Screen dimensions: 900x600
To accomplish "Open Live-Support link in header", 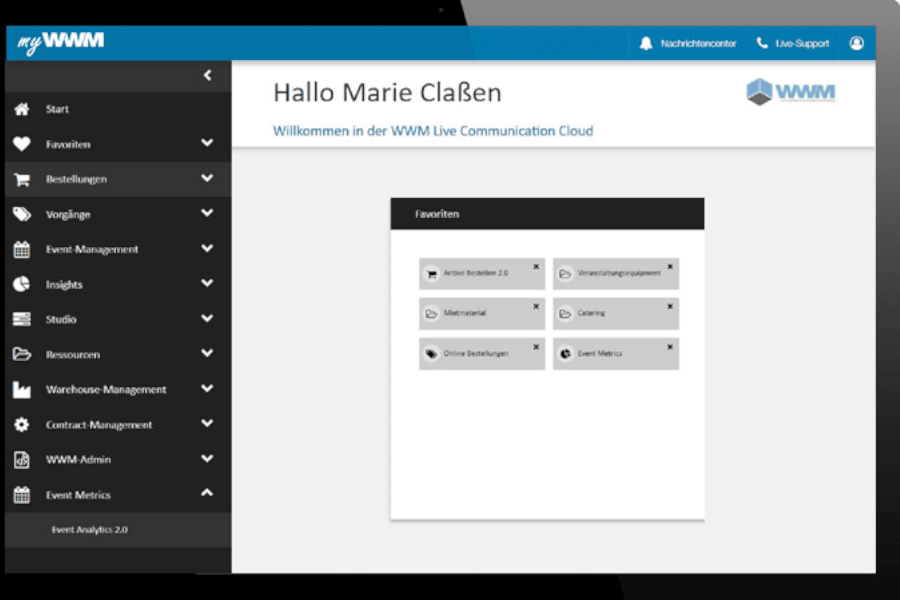I will point(802,44).
